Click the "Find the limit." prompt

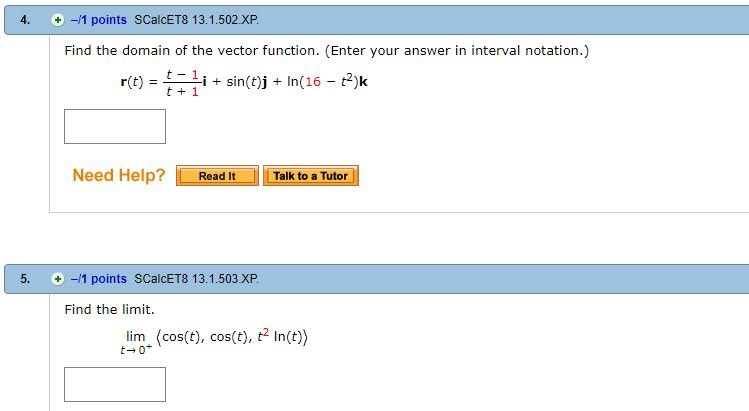click(x=109, y=310)
